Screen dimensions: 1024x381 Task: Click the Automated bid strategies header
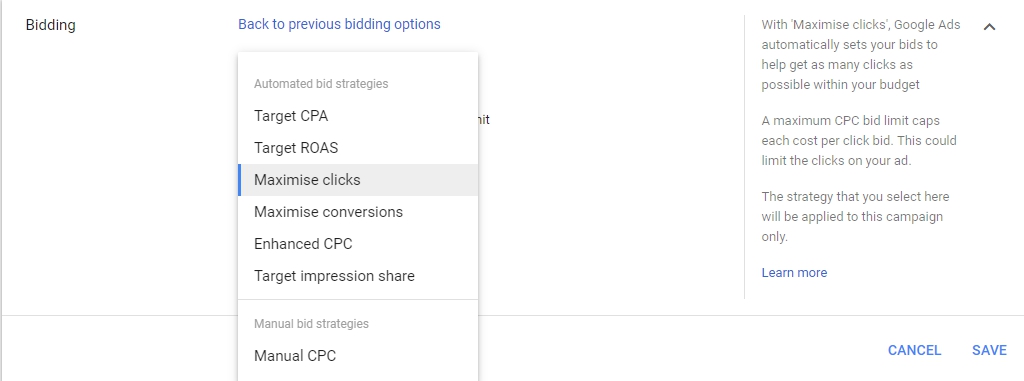tap(321, 84)
